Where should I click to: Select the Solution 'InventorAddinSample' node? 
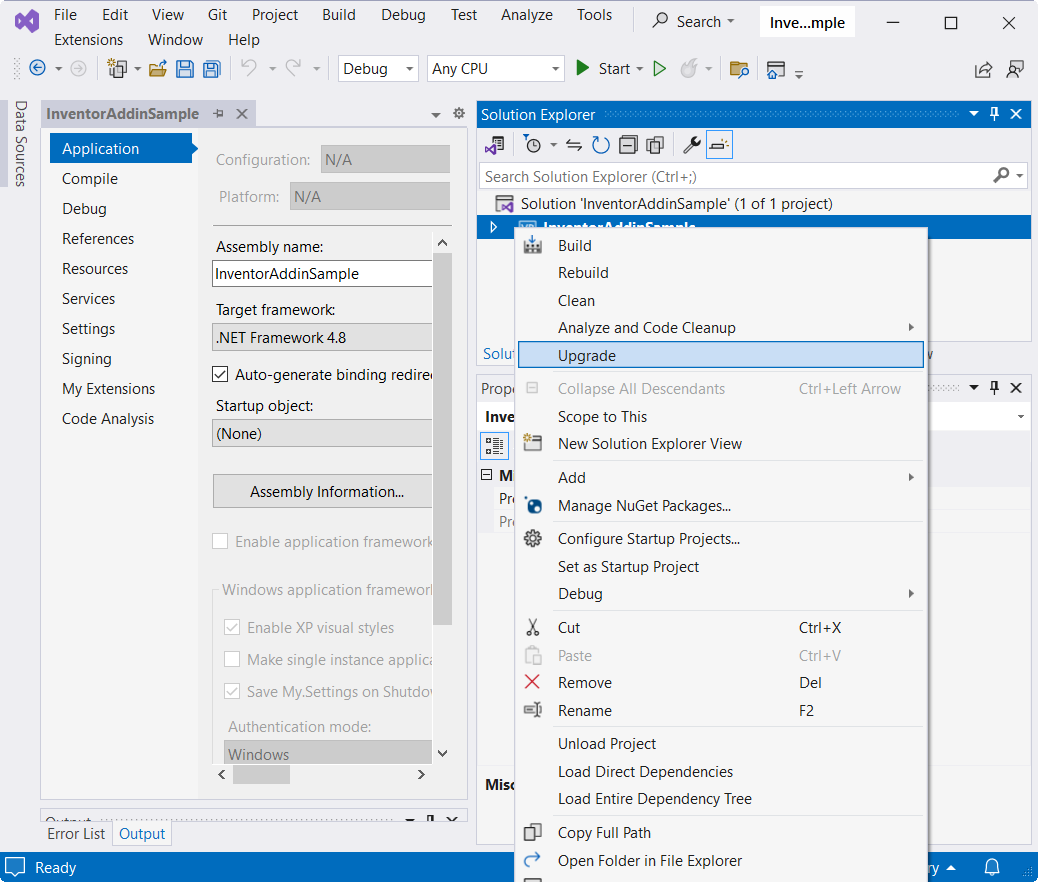(677, 203)
